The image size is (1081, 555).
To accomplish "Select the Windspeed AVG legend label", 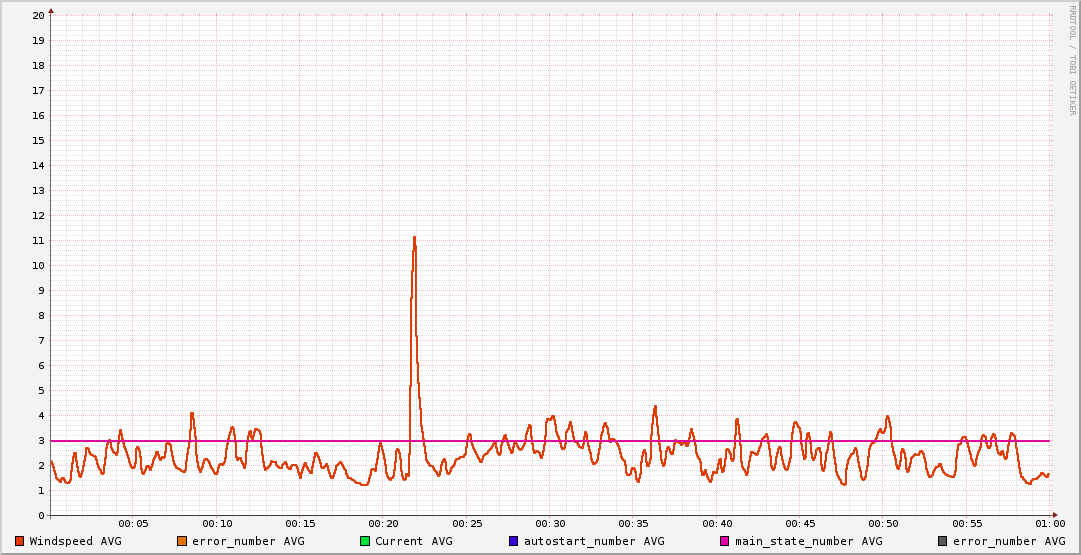I will click(x=75, y=541).
